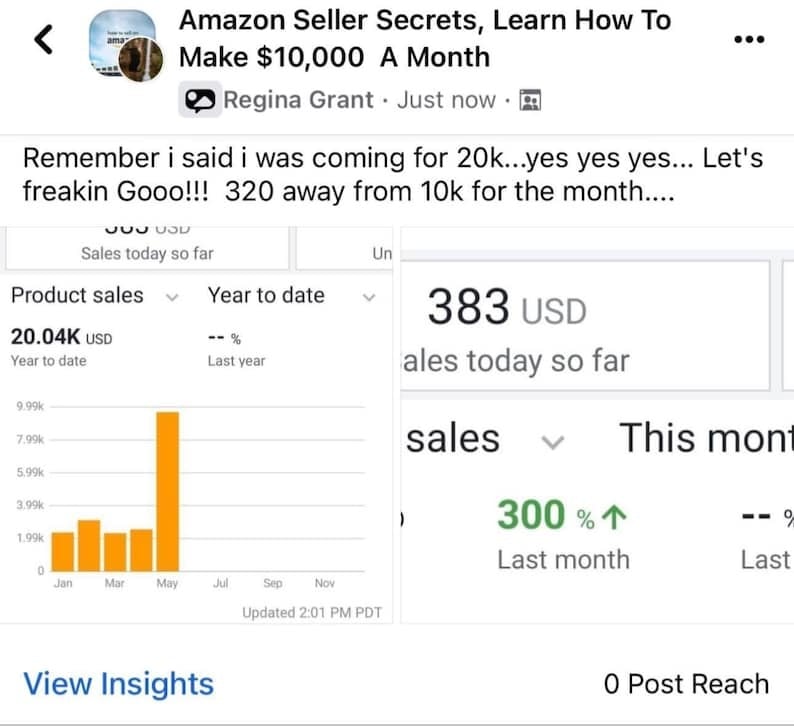The image size is (794, 727).
Task: Expand the Year to date dropdown
Action: [x=368, y=297]
